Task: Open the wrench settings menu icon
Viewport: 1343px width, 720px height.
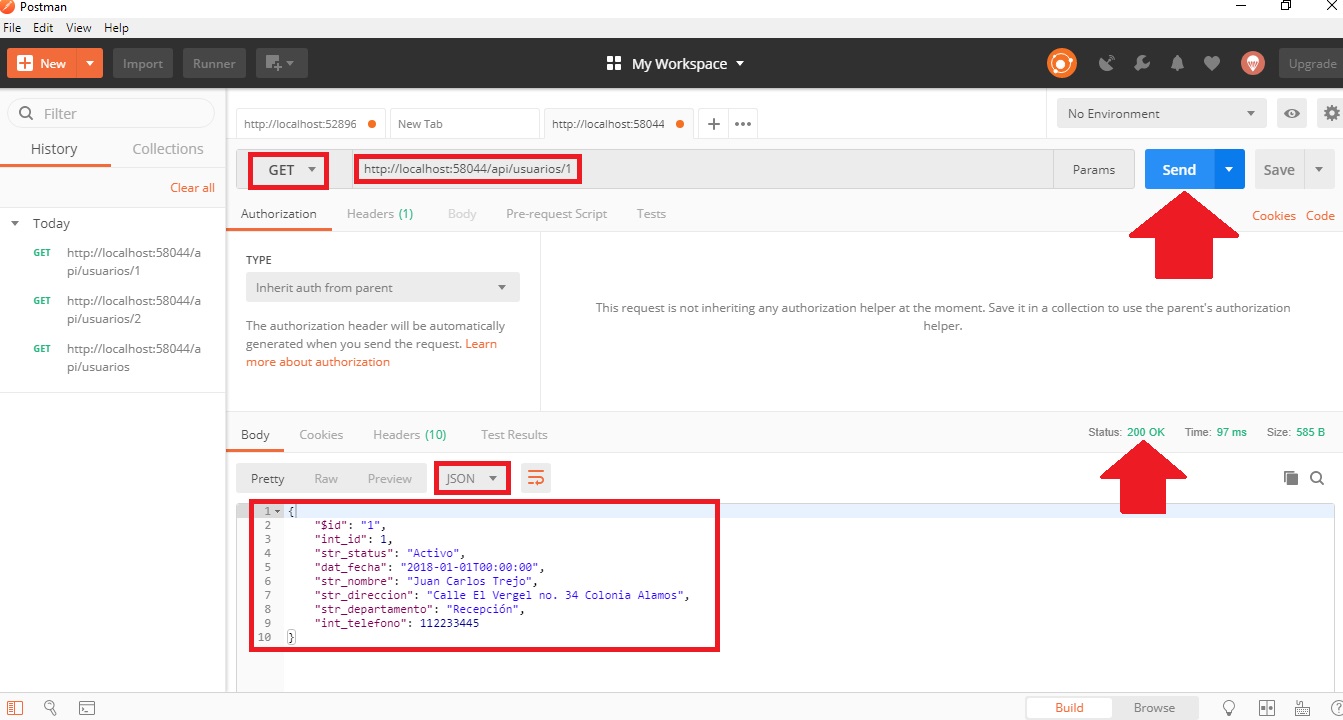Action: [1141, 63]
